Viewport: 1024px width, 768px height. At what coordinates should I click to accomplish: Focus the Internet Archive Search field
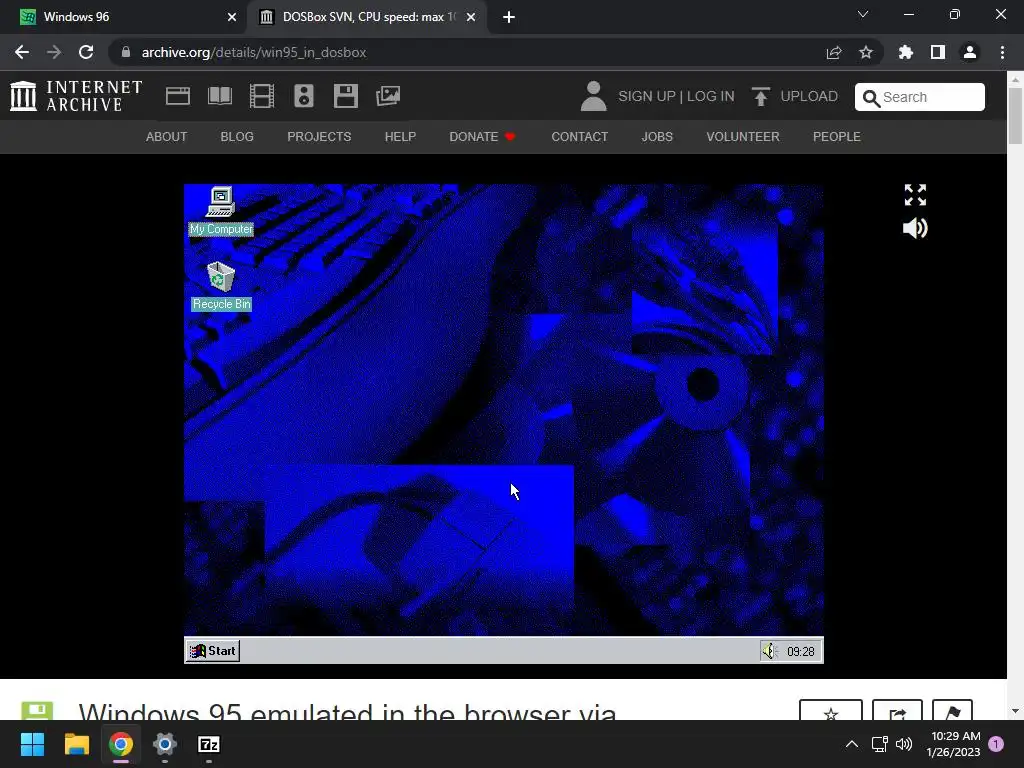tap(920, 97)
